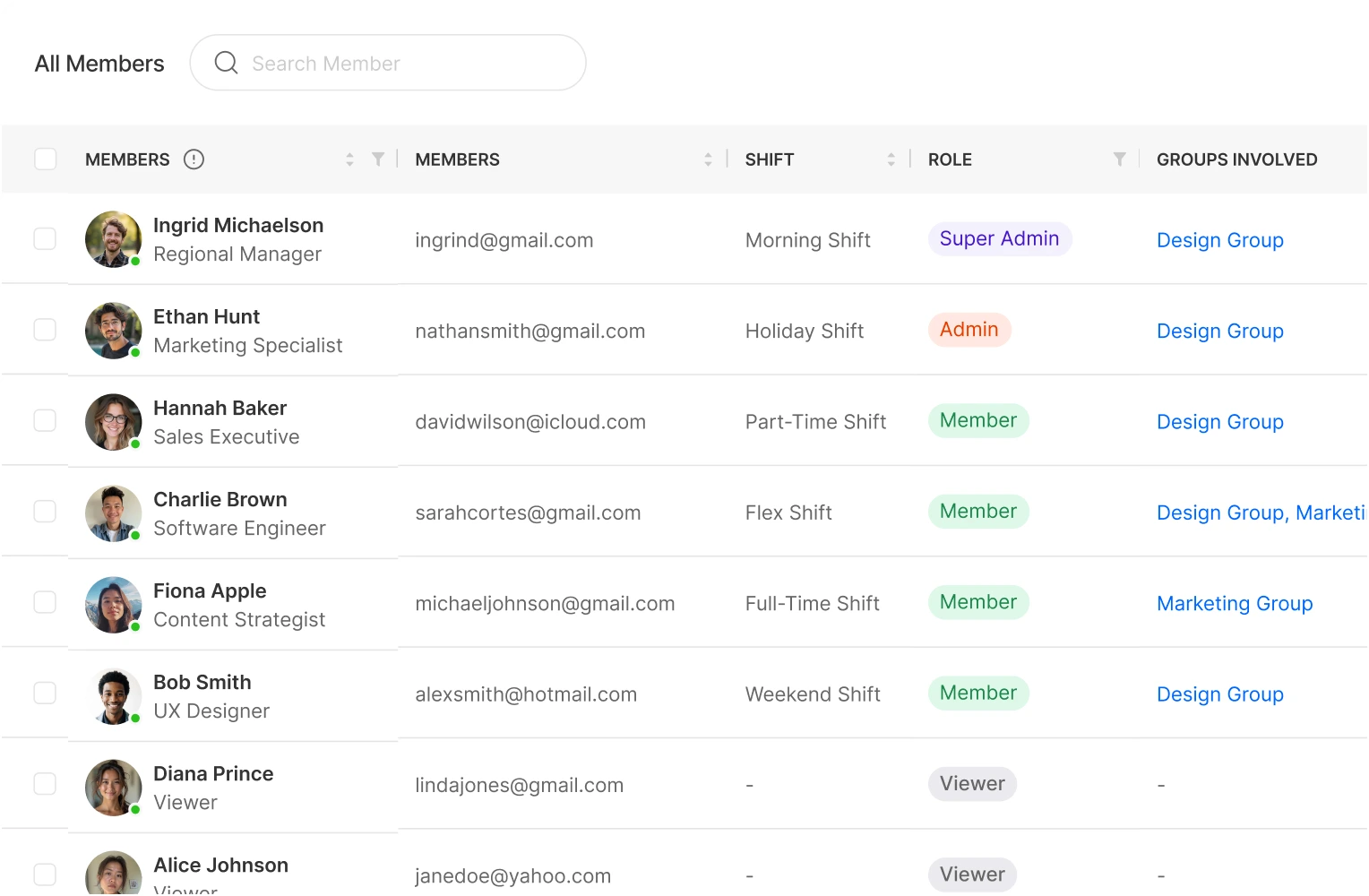Open the filter icon in name column header
Screen dimensions: 1369x896
point(378,159)
